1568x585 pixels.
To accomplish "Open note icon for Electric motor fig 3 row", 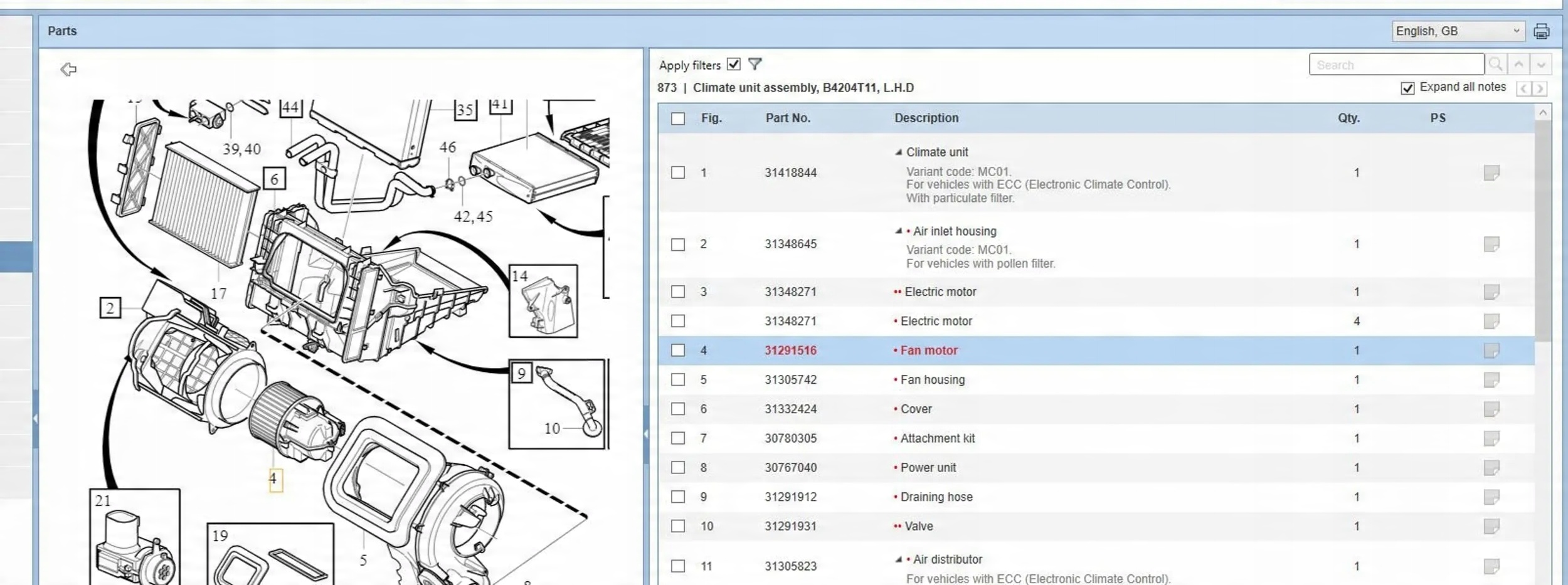I will pos(1491,292).
